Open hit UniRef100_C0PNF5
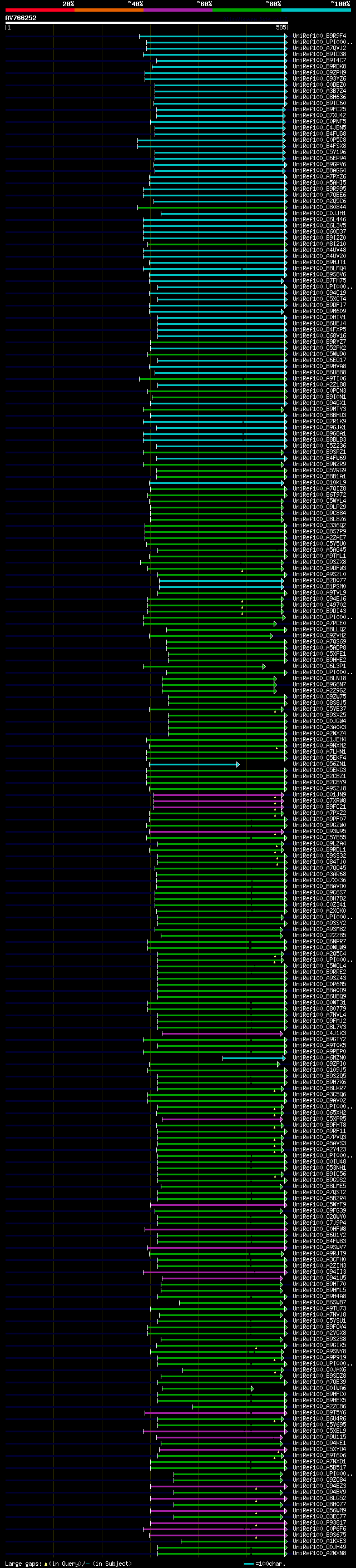This screenshot has width=356, height=1568. click(319, 121)
